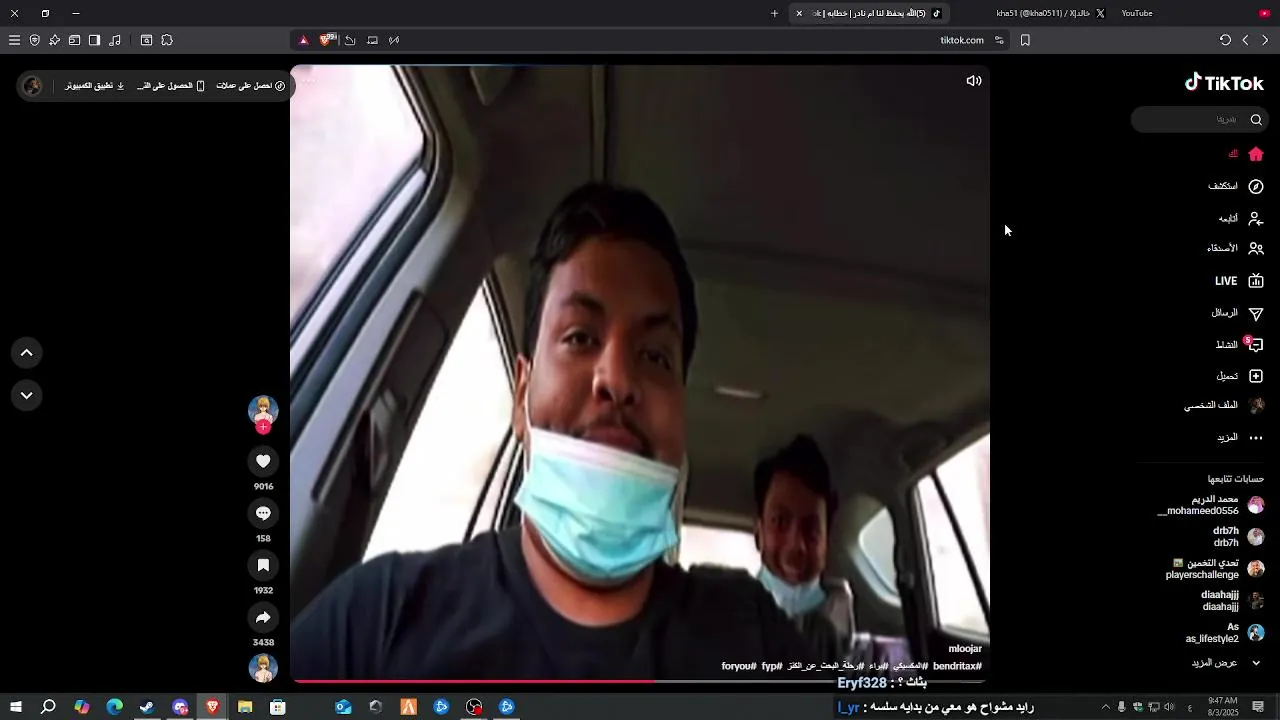Open the Brave Rewards triangle icon
This screenshot has width=1280, height=720.
click(304, 40)
